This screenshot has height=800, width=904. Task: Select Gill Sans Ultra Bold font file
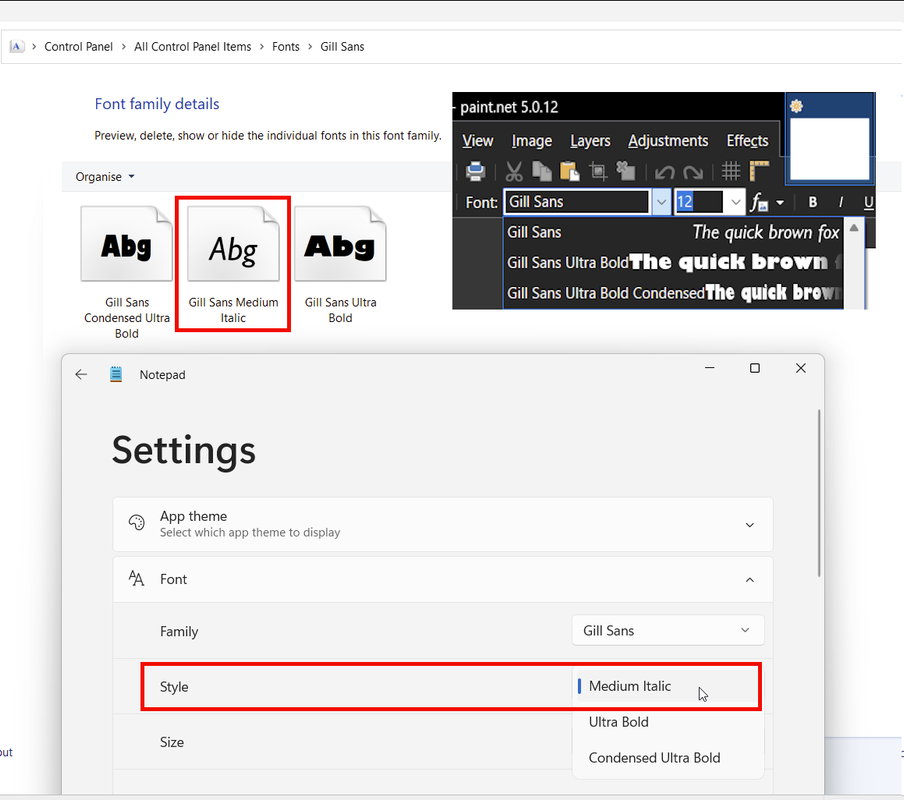340,265
